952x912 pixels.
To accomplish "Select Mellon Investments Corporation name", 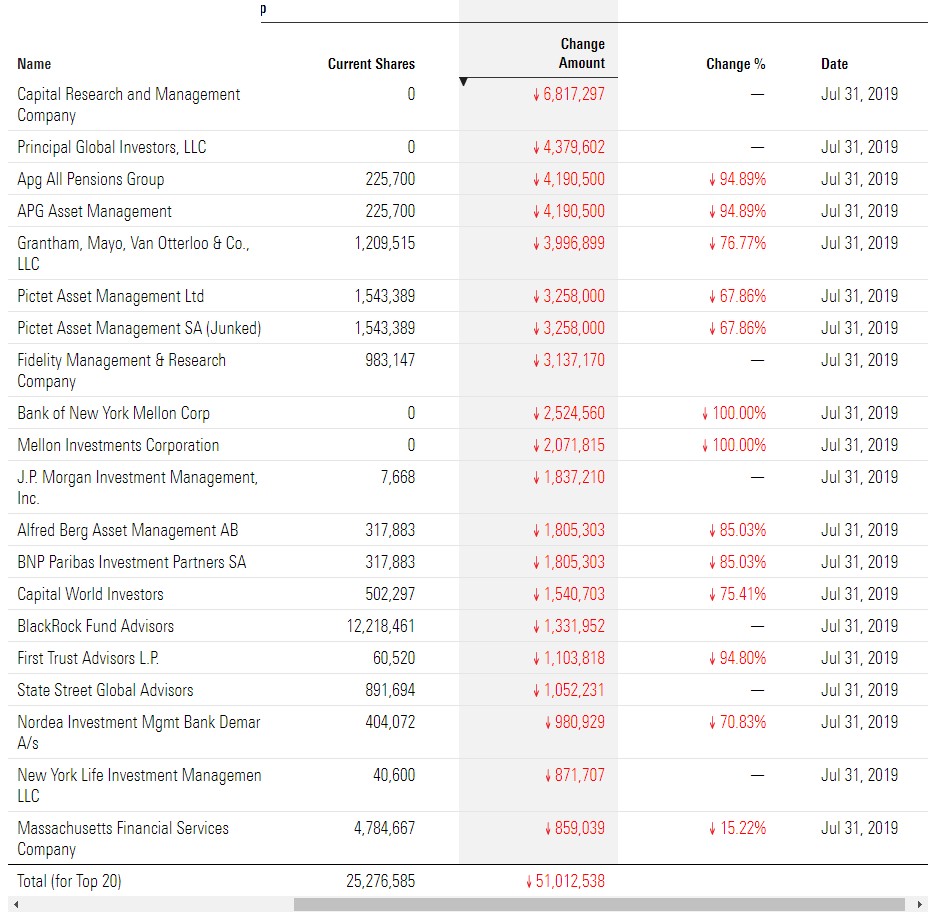I will click(118, 445).
